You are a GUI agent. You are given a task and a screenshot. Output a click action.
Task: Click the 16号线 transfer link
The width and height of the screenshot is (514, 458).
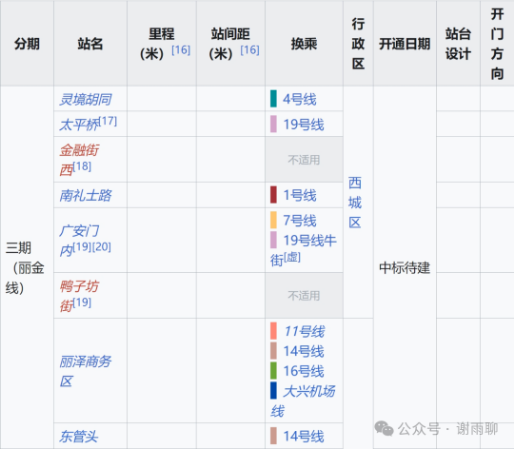click(303, 371)
